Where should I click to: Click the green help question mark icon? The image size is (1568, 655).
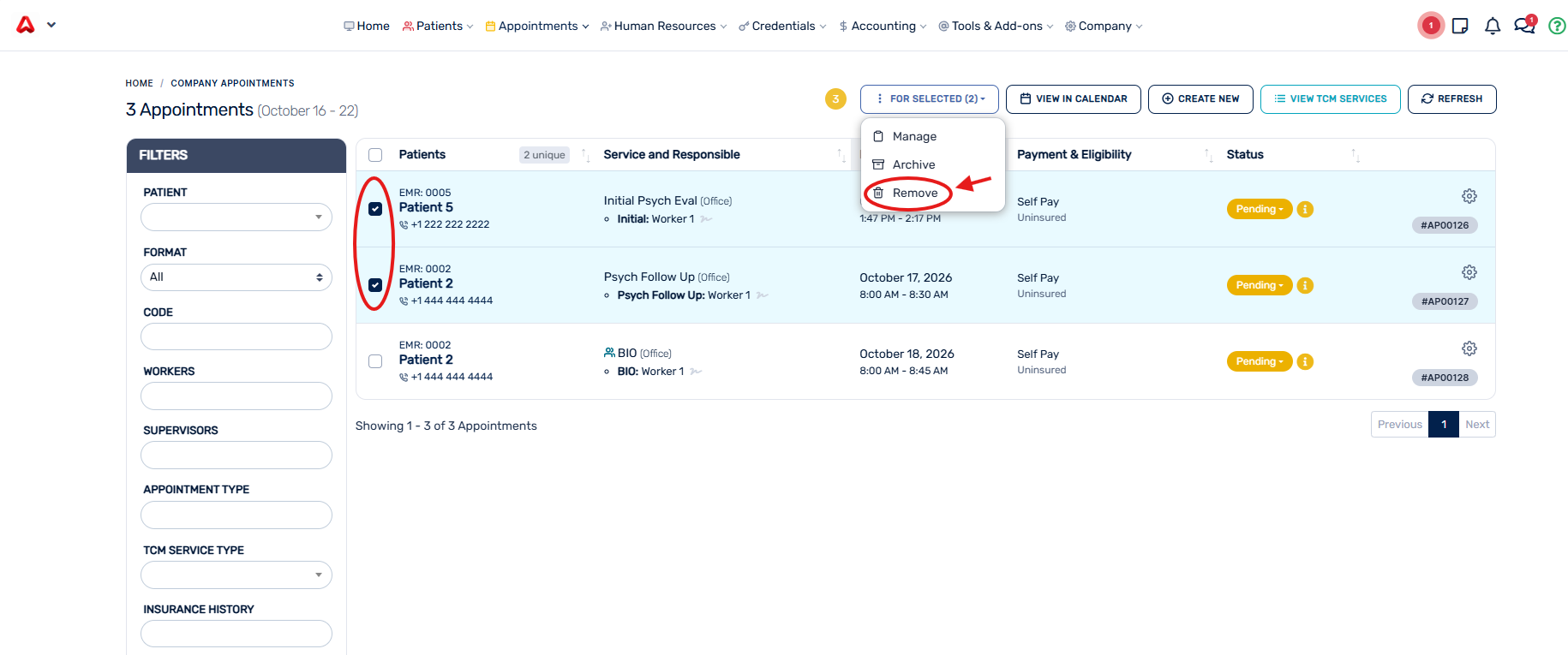[1557, 26]
